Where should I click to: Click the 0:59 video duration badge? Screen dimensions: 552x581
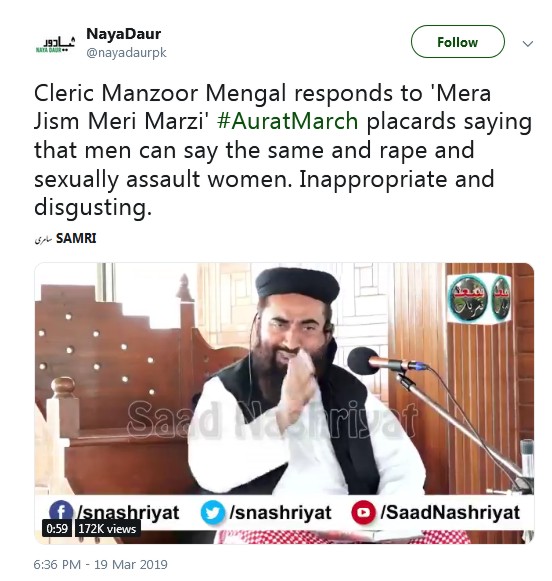(x=57, y=528)
